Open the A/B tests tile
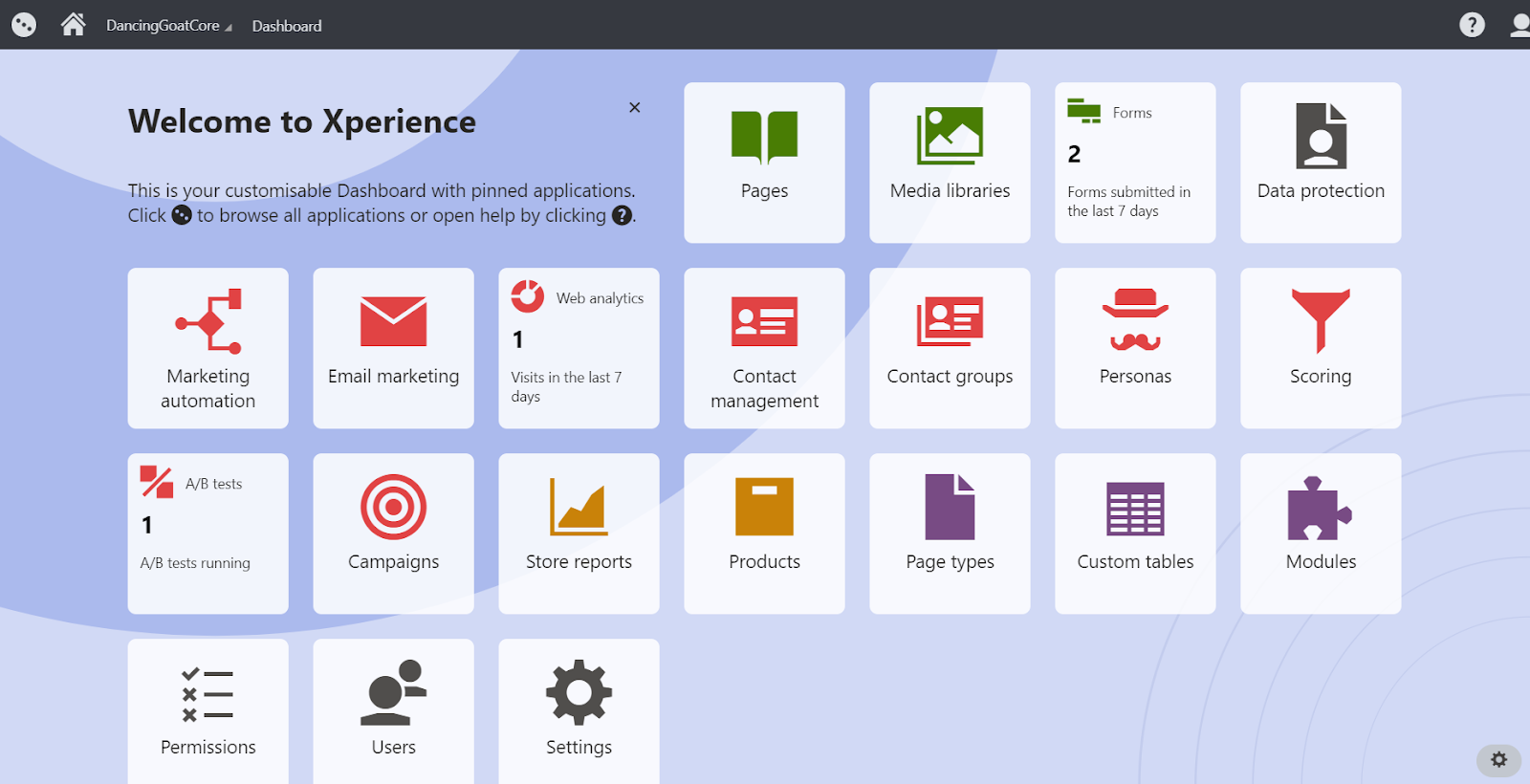1530x784 pixels. point(208,534)
